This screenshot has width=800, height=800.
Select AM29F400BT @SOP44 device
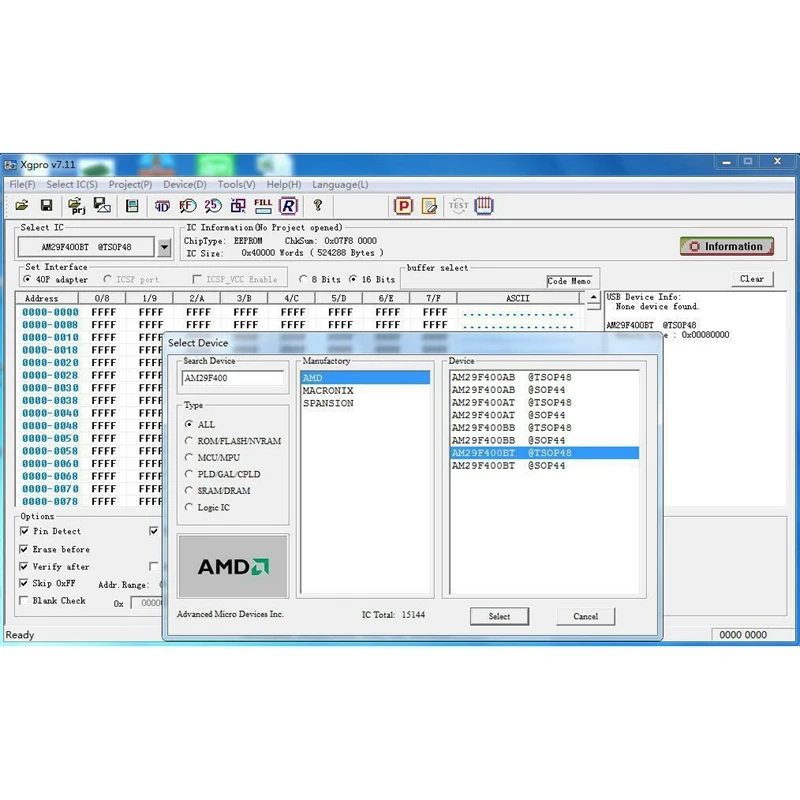tap(544, 466)
